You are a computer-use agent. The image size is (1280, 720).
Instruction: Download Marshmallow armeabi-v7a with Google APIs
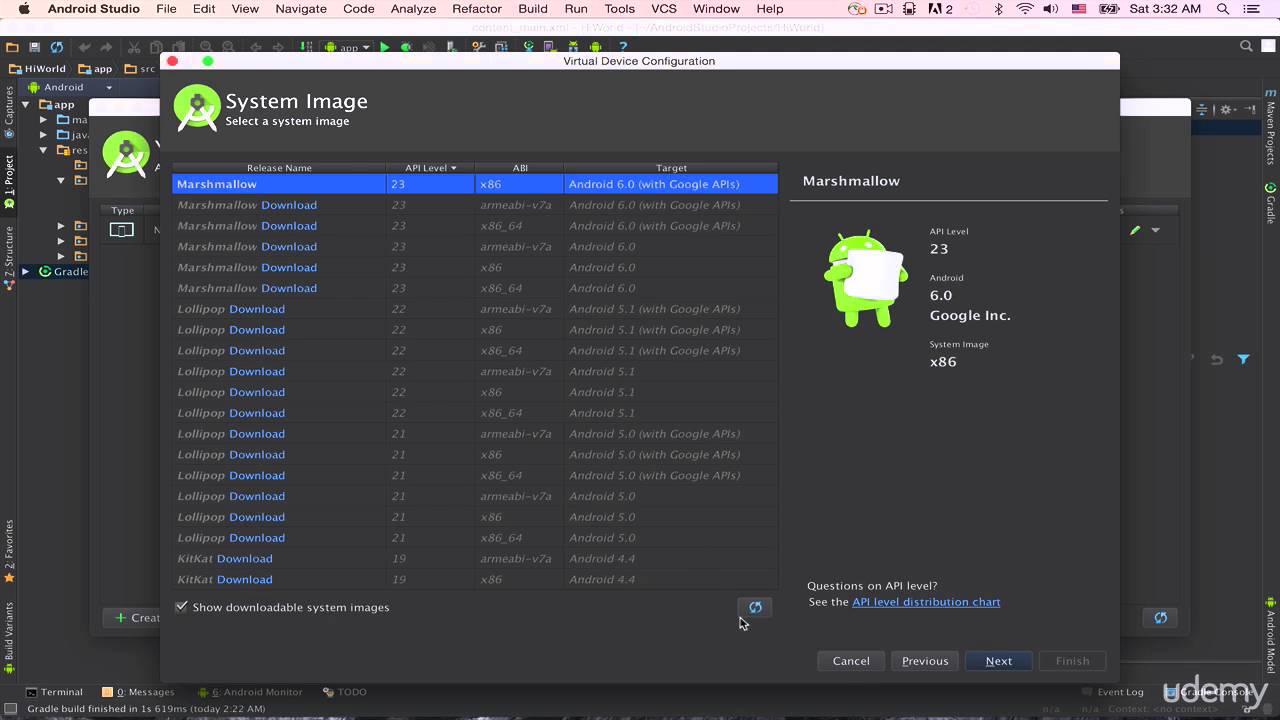point(289,205)
